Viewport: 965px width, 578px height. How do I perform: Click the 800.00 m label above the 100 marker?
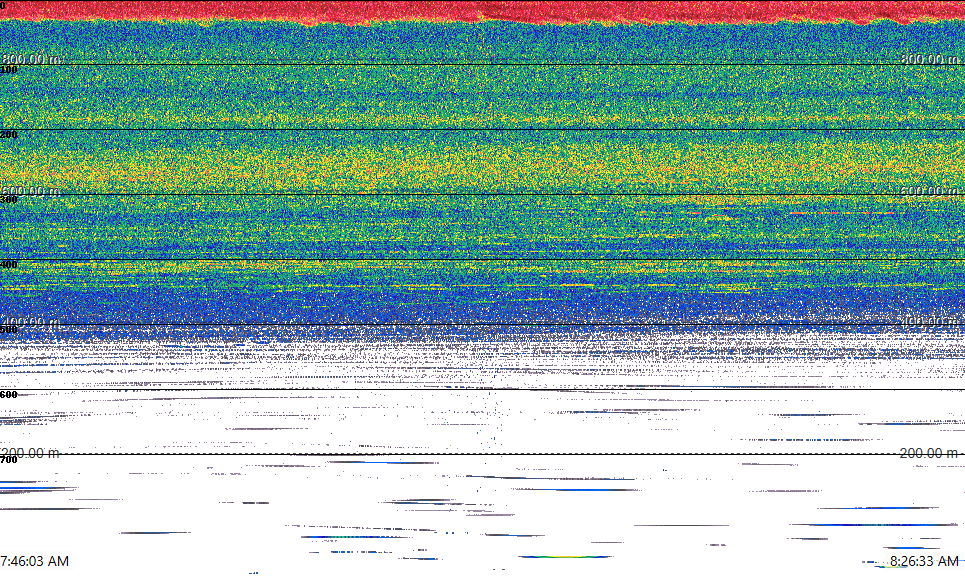coord(31,59)
